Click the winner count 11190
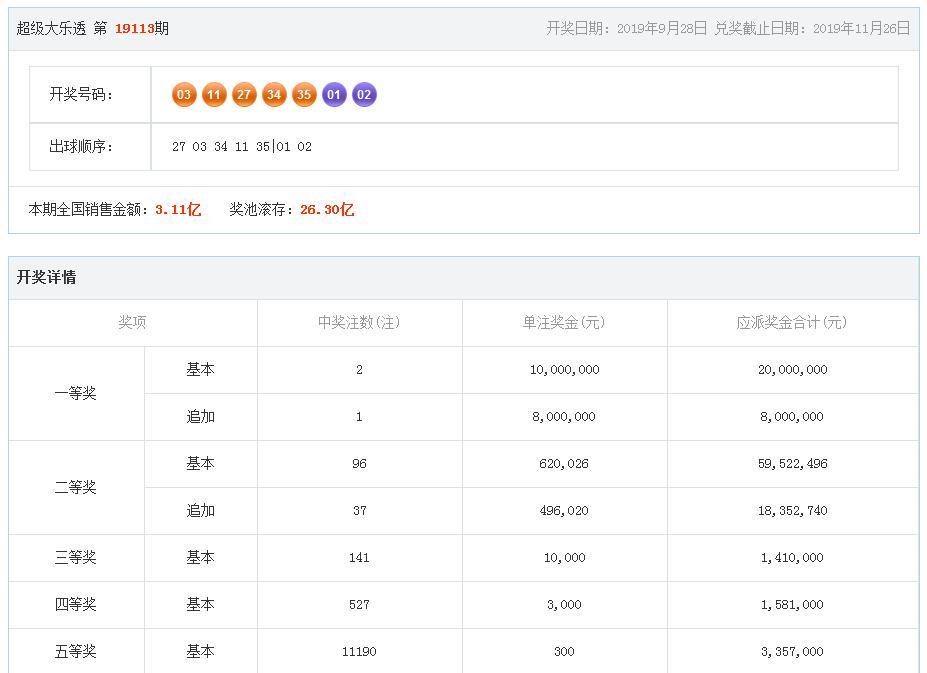Viewport: 927px width, 673px height. pos(359,652)
